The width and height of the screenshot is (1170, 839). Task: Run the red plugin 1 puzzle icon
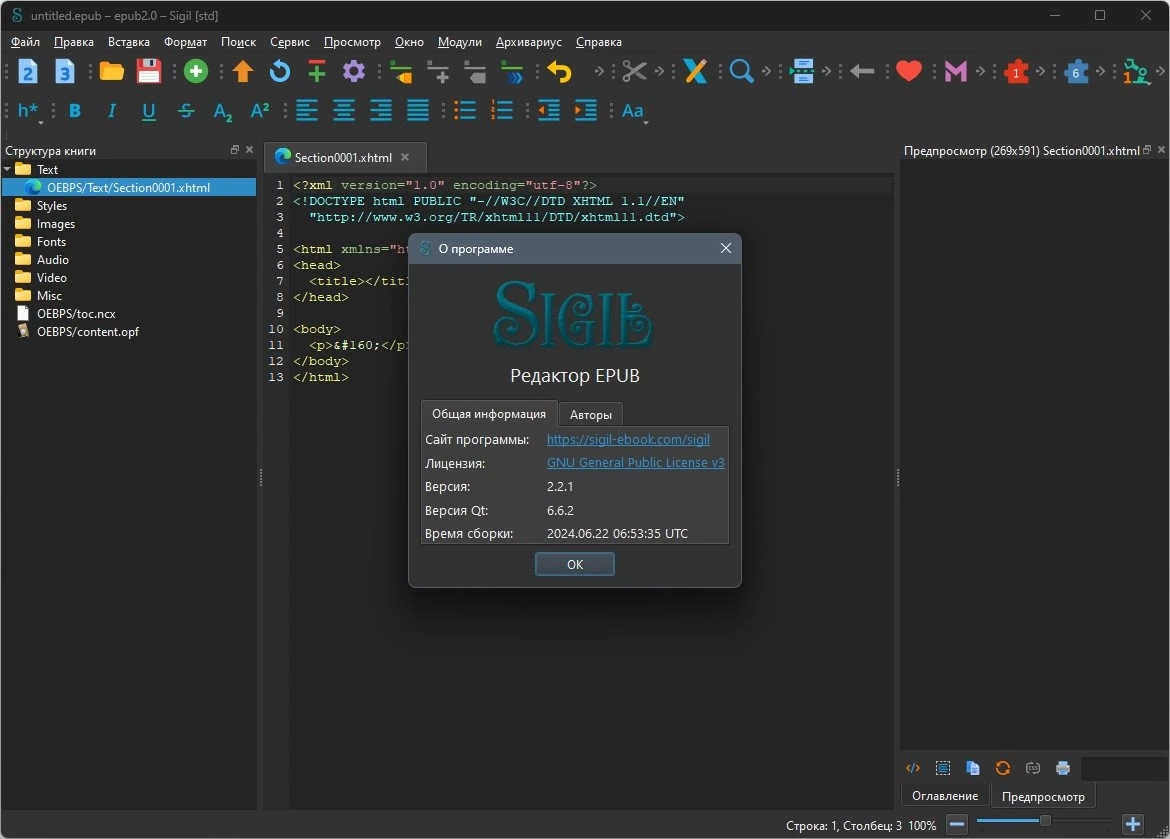pyautogui.click(x=1016, y=72)
